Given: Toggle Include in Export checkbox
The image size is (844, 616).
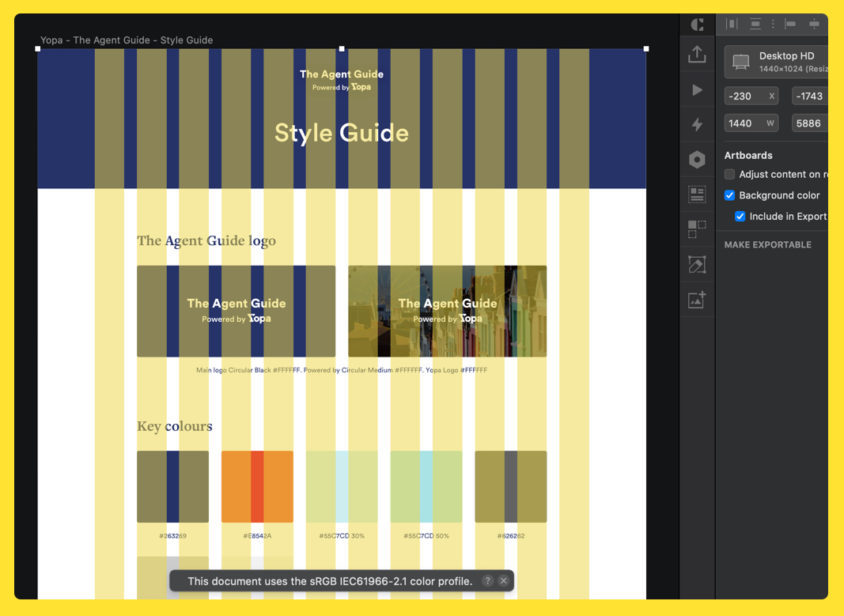Looking at the screenshot, I should 740,216.
